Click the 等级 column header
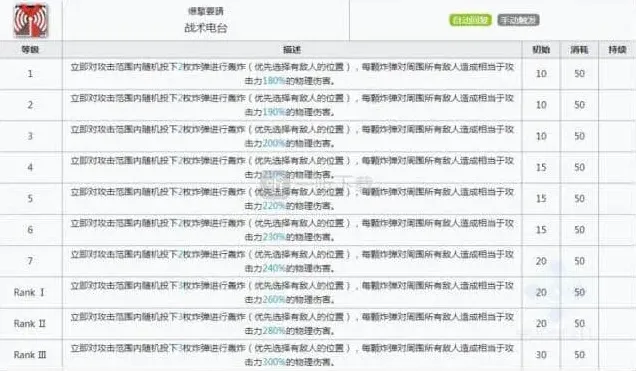This screenshot has width=636, height=371. (30, 50)
